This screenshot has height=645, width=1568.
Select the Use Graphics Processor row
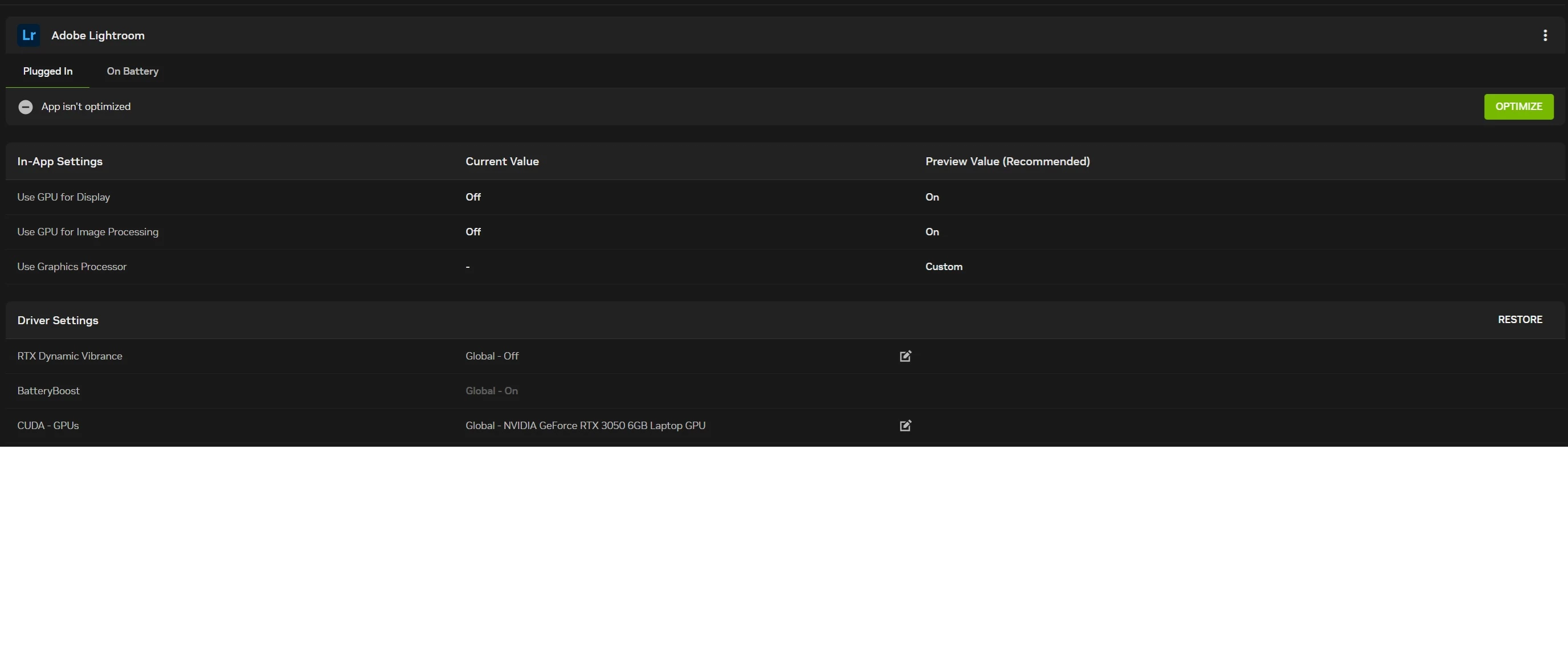pyautogui.click(x=72, y=267)
